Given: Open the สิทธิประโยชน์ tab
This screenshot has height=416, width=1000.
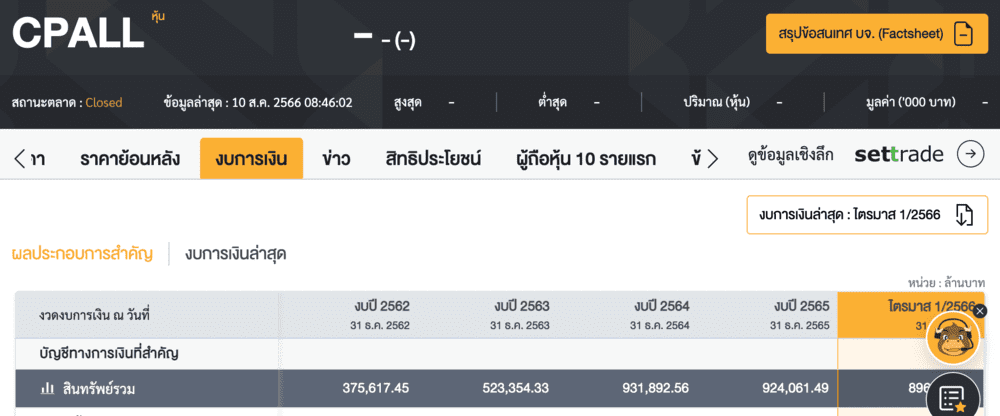Looking at the screenshot, I should click(x=433, y=158).
